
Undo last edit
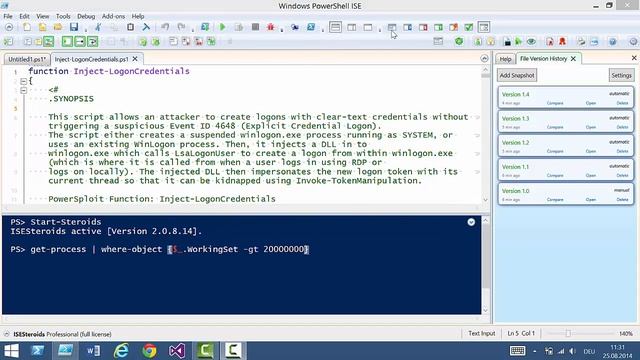(x=165, y=27)
